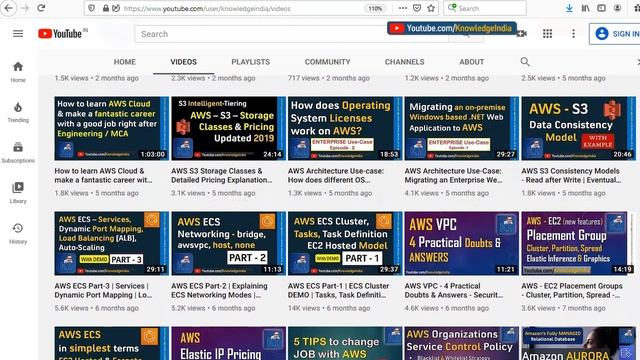Open the AWS ECS Networking PART-2 thumbnail
This screenshot has height=360, width=640.
pos(228,243)
